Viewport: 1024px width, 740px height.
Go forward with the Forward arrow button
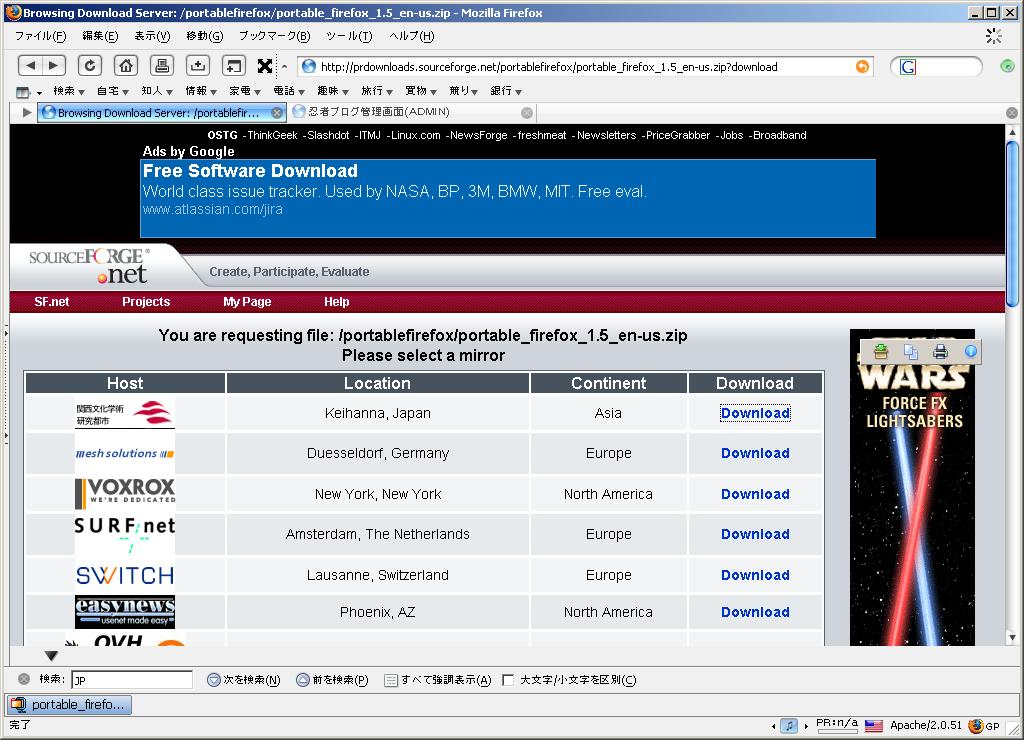coord(54,65)
